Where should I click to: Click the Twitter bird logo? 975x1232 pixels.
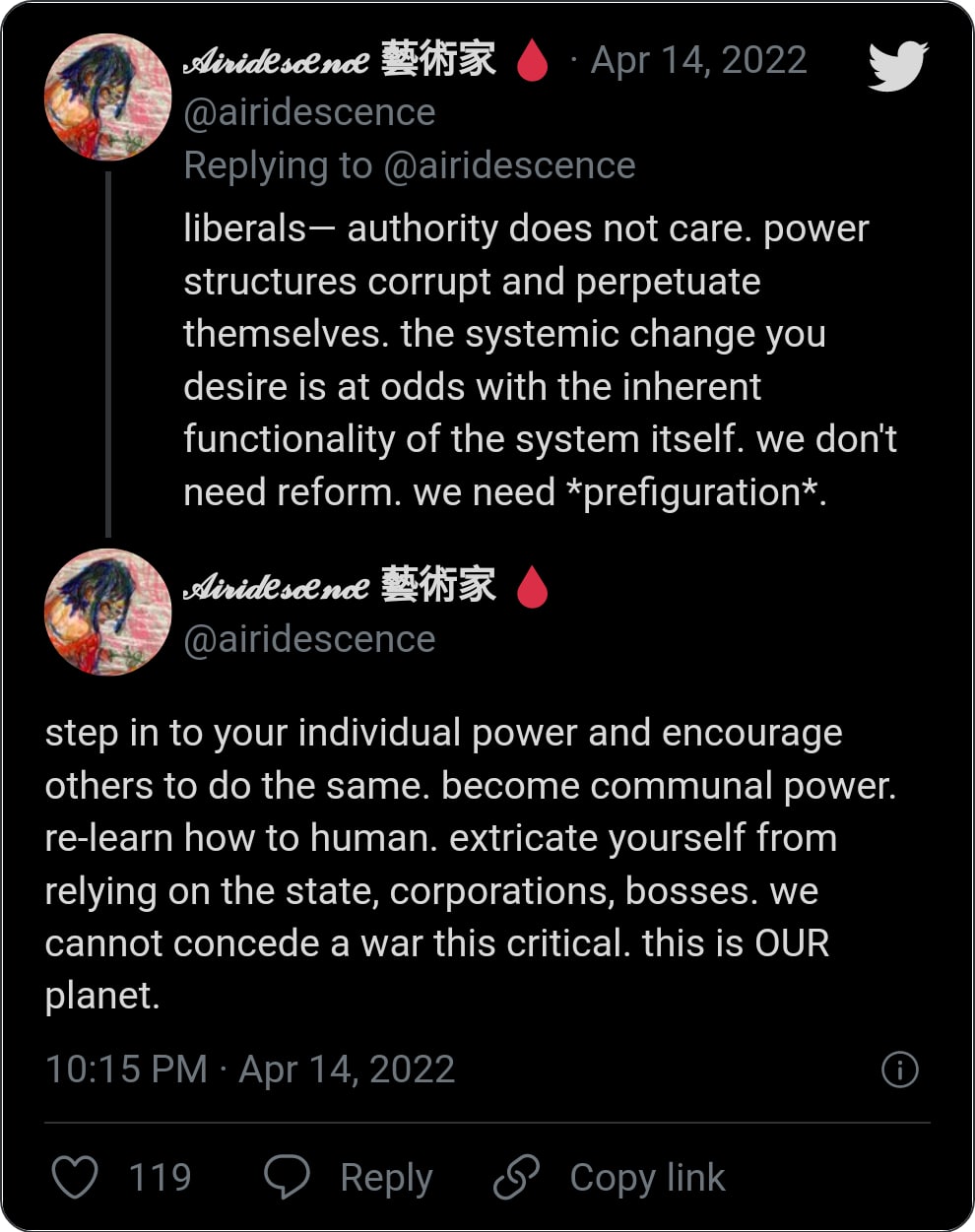click(x=897, y=65)
